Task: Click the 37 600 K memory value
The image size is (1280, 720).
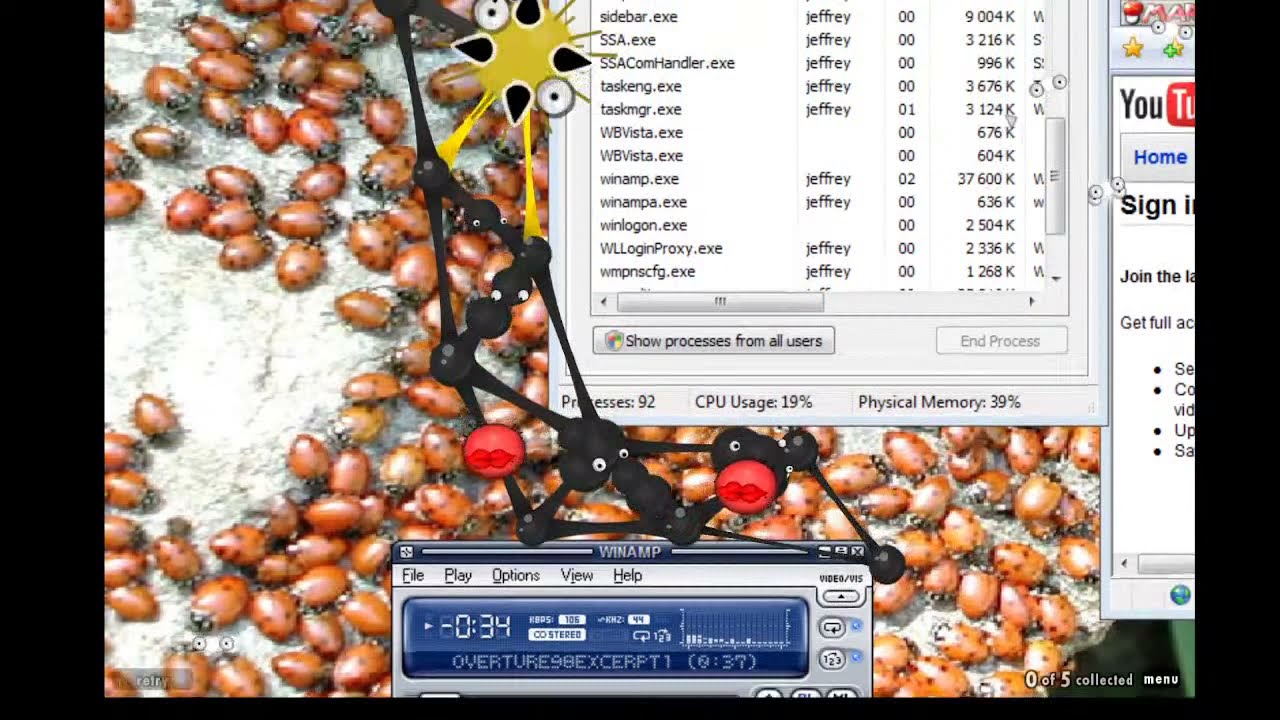Action: pos(985,179)
